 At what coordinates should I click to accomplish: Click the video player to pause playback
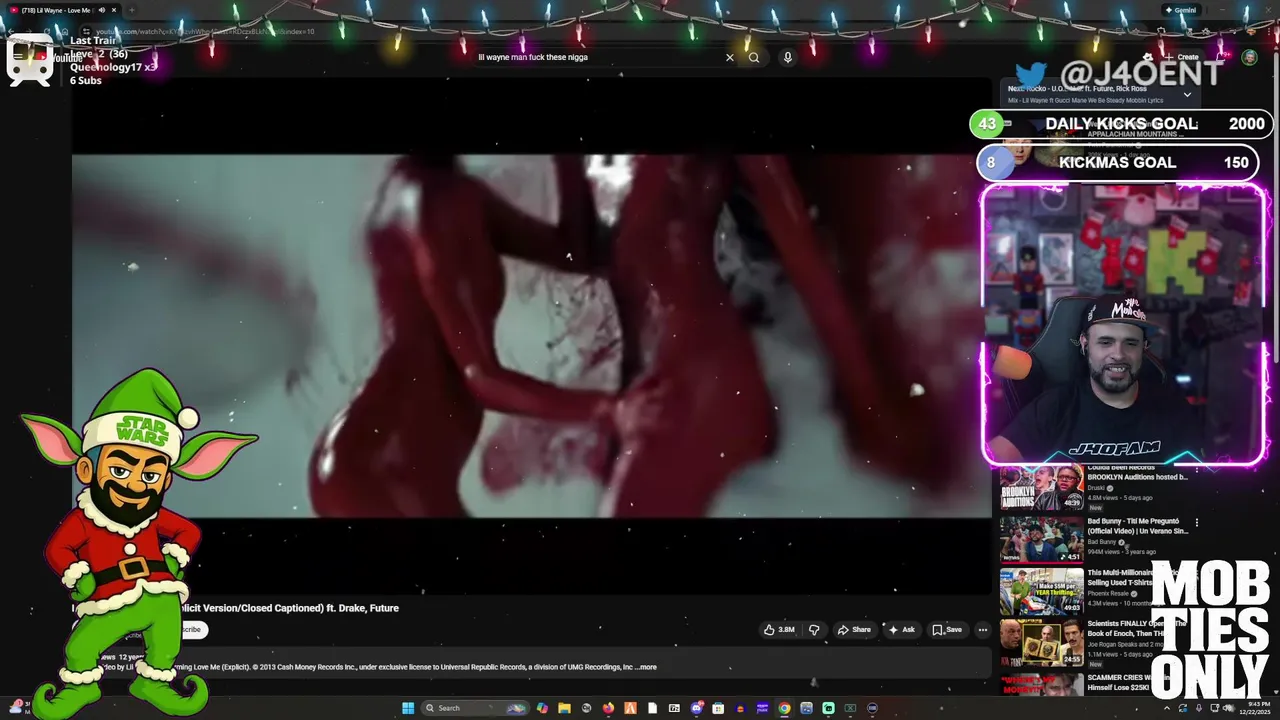pyautogui.click(x=531, y=336)
